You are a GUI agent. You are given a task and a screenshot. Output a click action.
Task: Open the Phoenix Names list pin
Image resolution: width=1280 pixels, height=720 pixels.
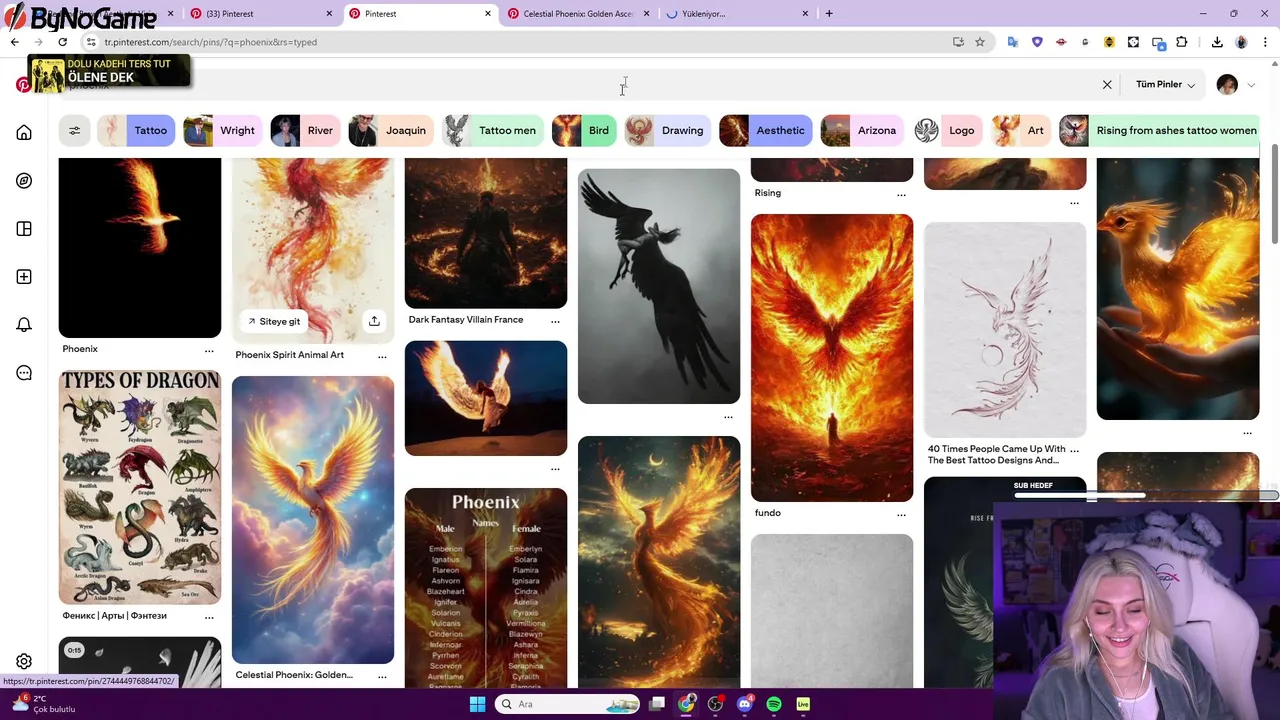[486, 588]
